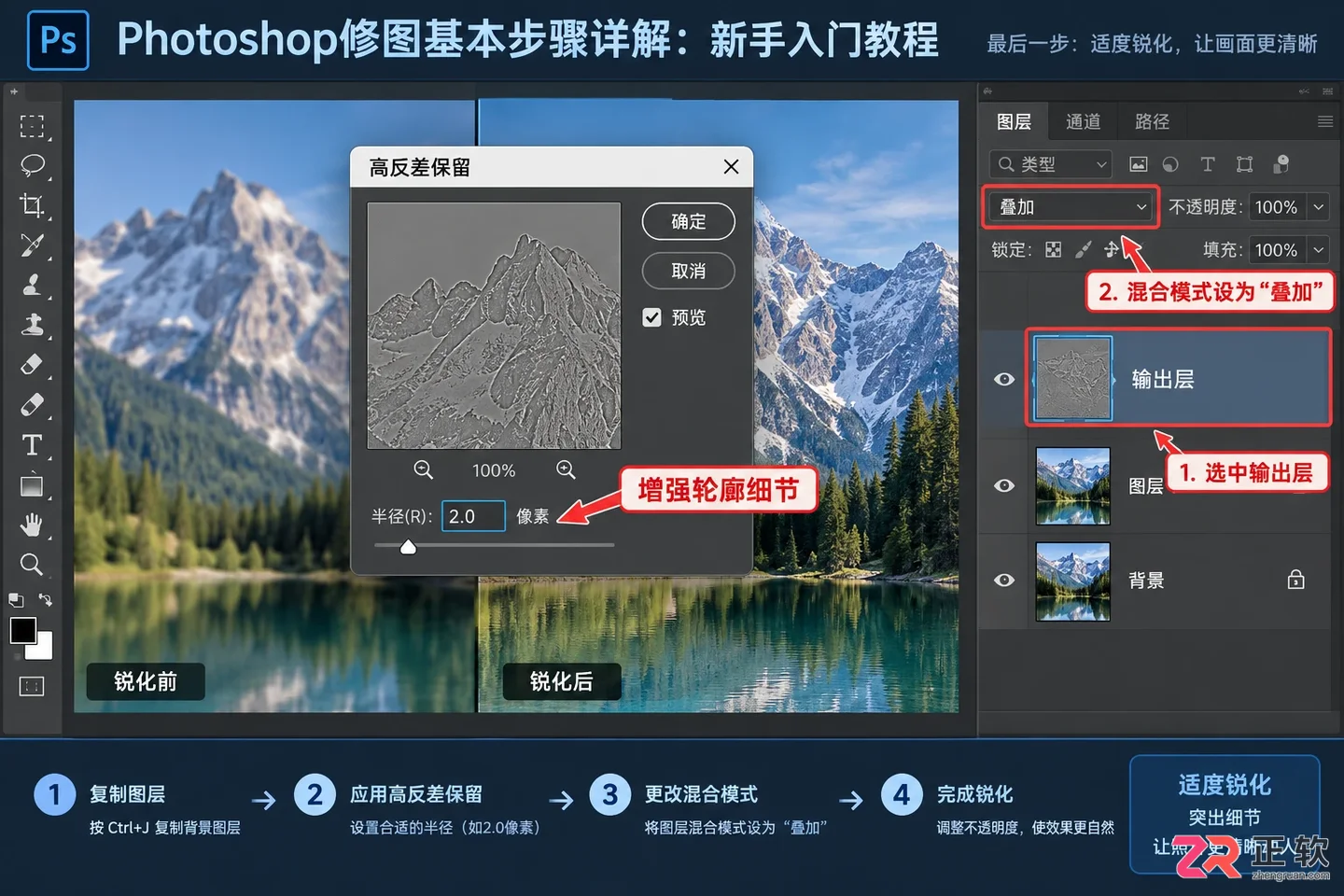
Task: Select the Rectangular Marquee tool
Action: [32, 126]
